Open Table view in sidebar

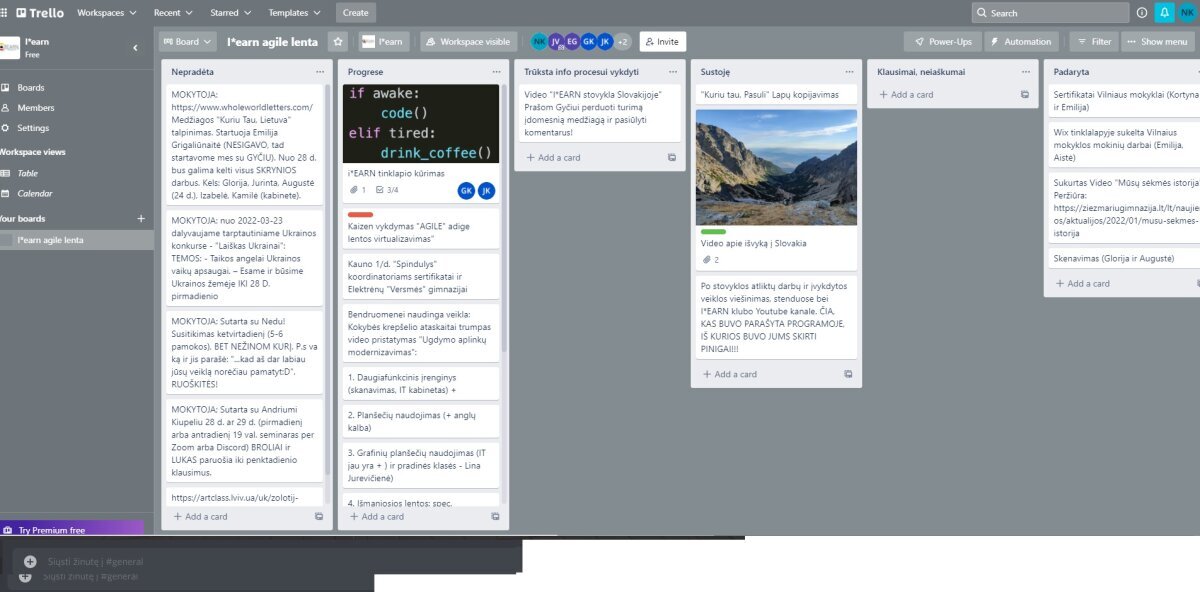tap(28, 173)
